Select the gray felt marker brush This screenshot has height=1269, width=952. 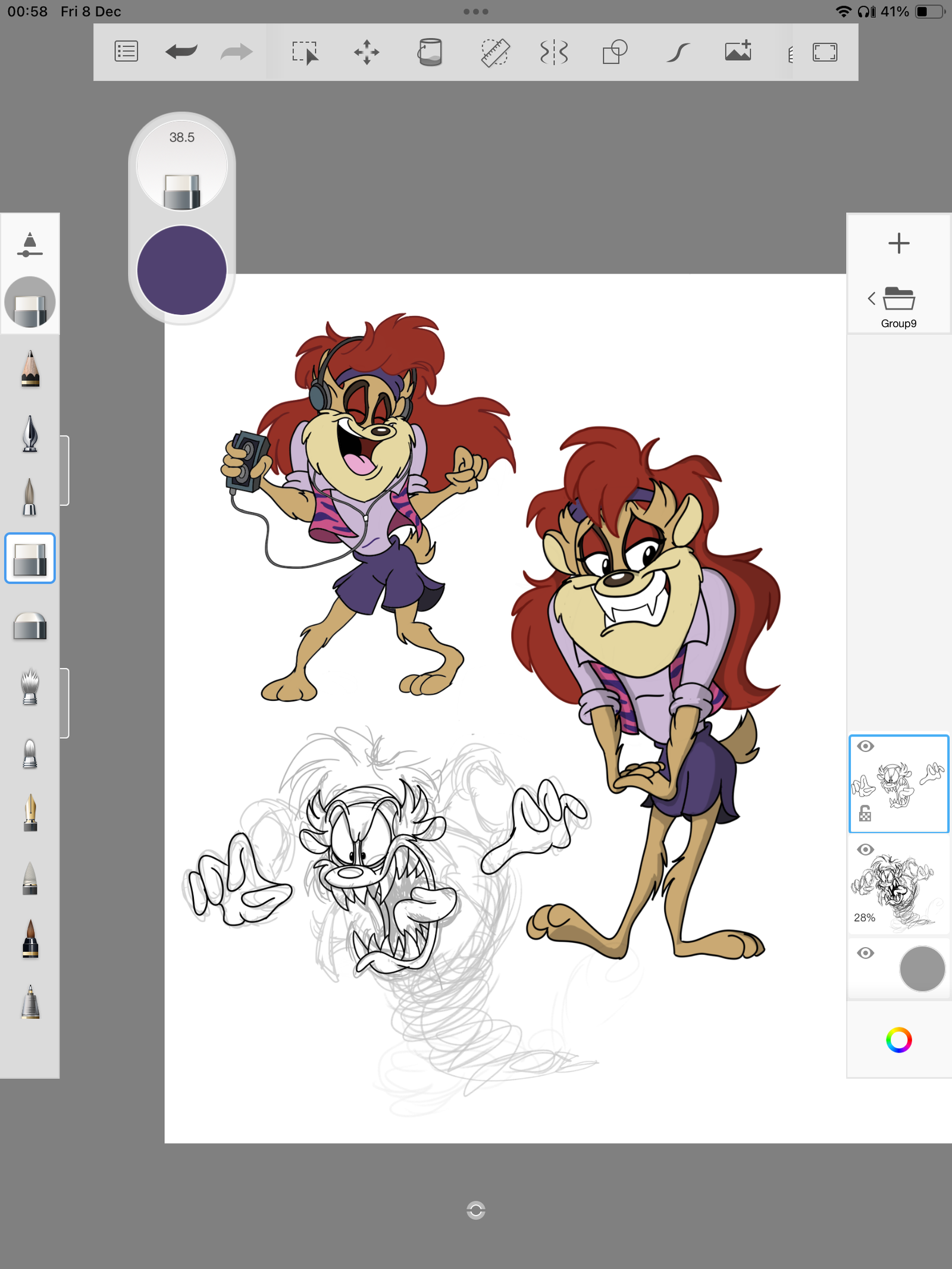[30, 878]
